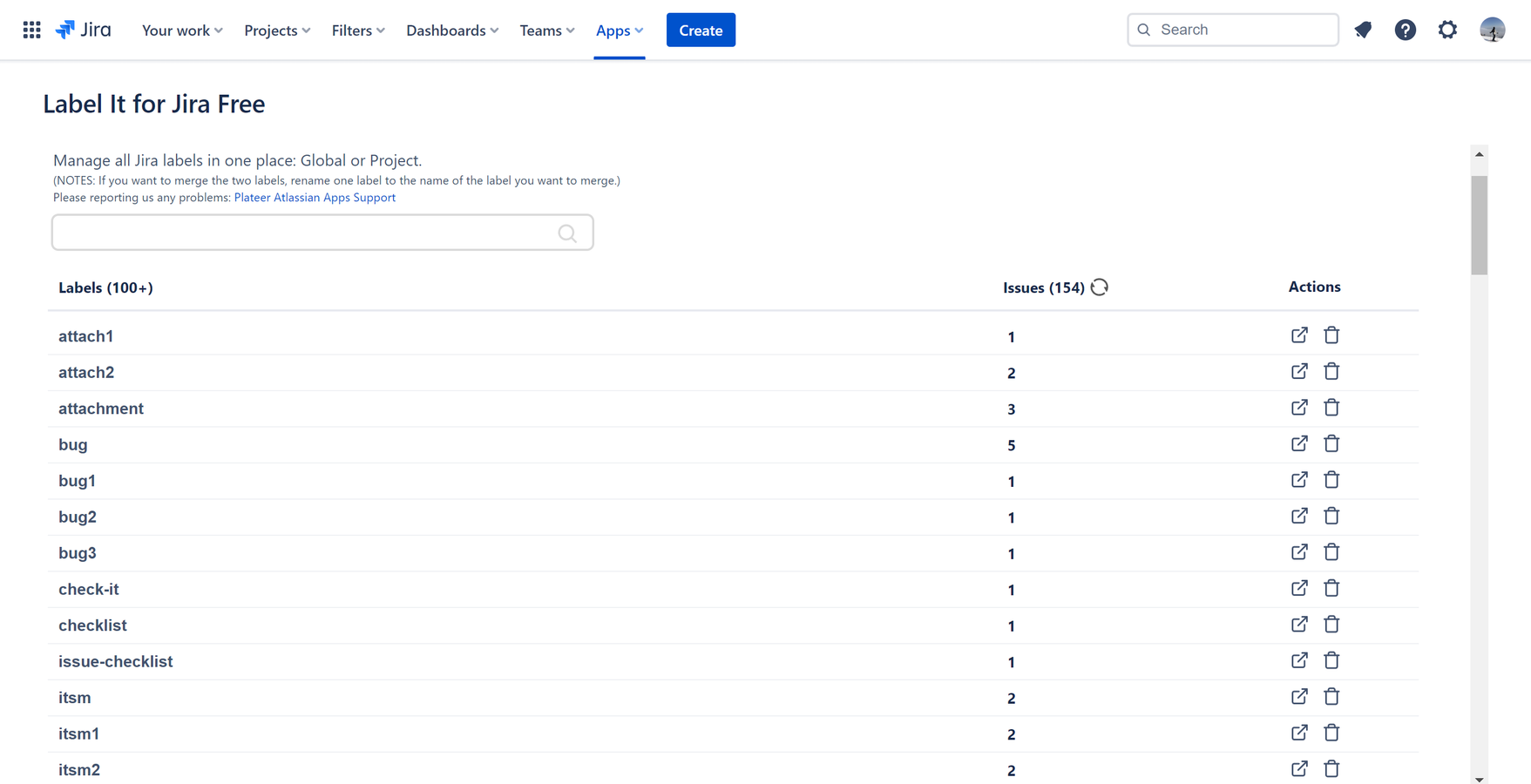Image resolution: width=1531 pixels, height=784 pixels.
Task: Delete the attachment label
Action: coord(1331,408)
